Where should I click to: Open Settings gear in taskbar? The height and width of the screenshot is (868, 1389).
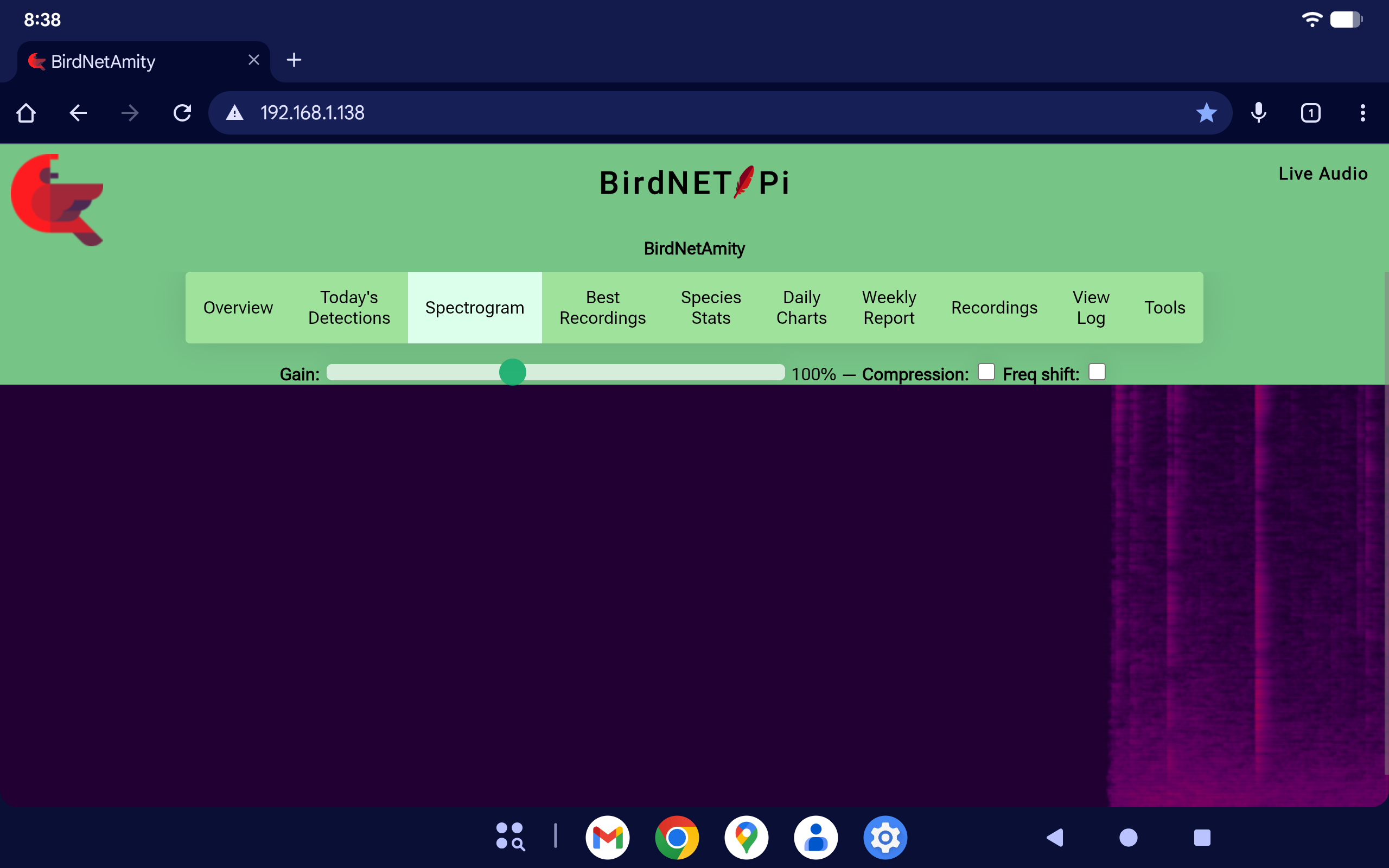pos(885,838)
